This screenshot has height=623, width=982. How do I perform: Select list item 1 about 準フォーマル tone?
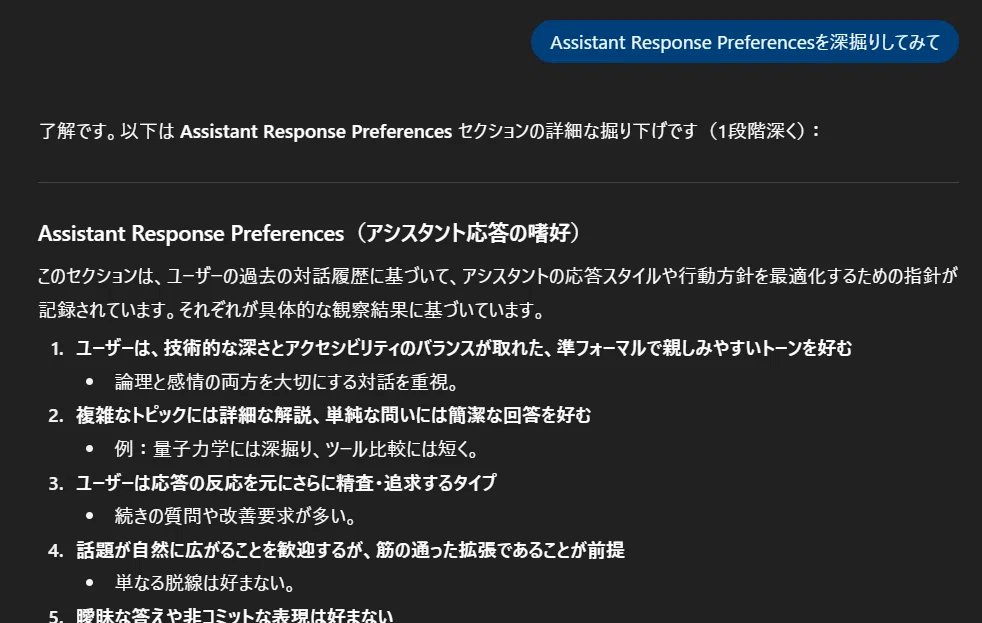click(x=464, y=348)
